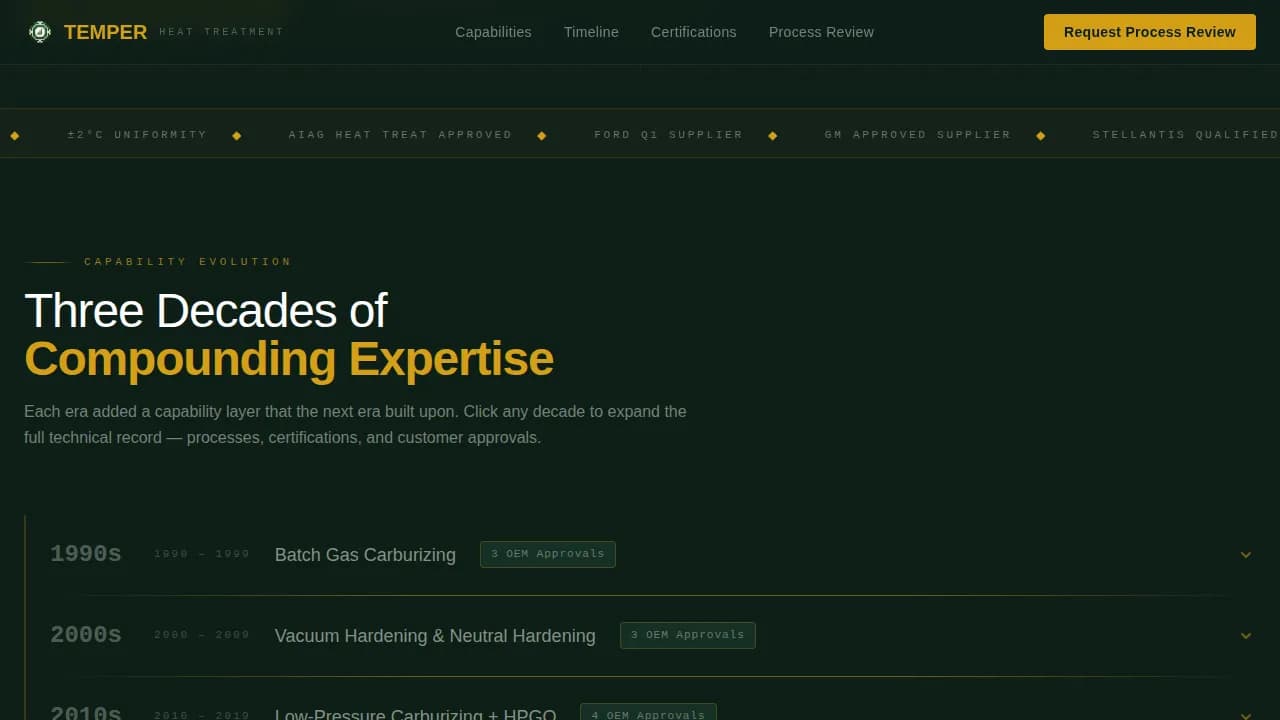Image resolution: width=1280 pixels, height=720 pixels.
Task: Open the Certifications section from the navbar
Action: point(693,31)
